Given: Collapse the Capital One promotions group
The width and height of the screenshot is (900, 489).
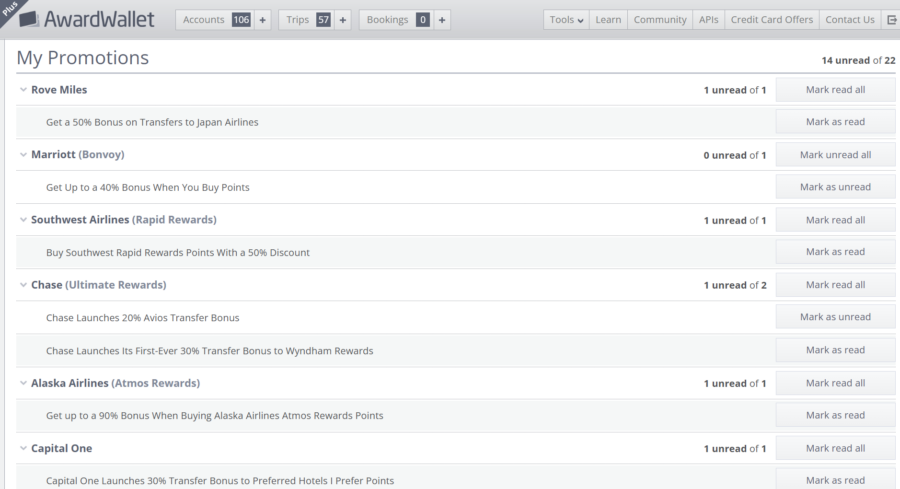Looking at the screenshot, I should [23, 448].
